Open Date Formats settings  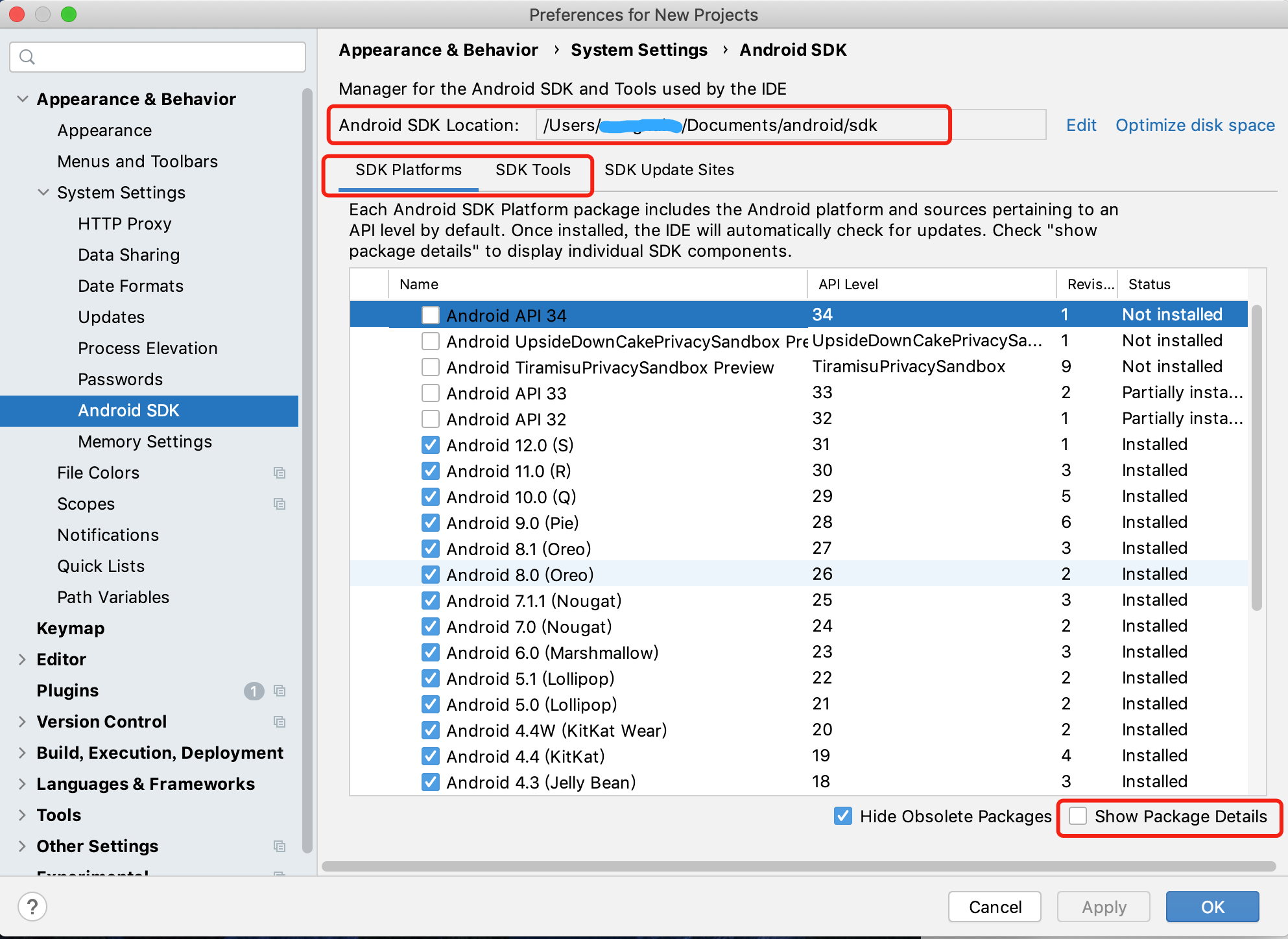(x=130, y=286)
